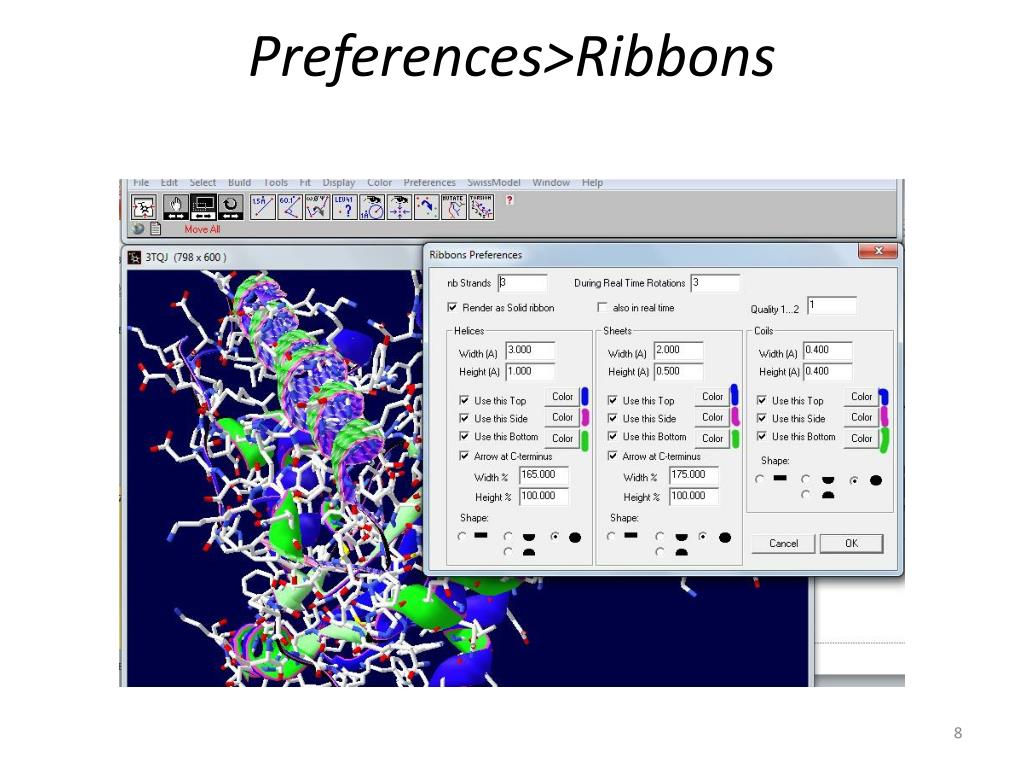Pick the dihedral angle measurement tool
The image size is (1024, 768).
[x=317, y=207]
